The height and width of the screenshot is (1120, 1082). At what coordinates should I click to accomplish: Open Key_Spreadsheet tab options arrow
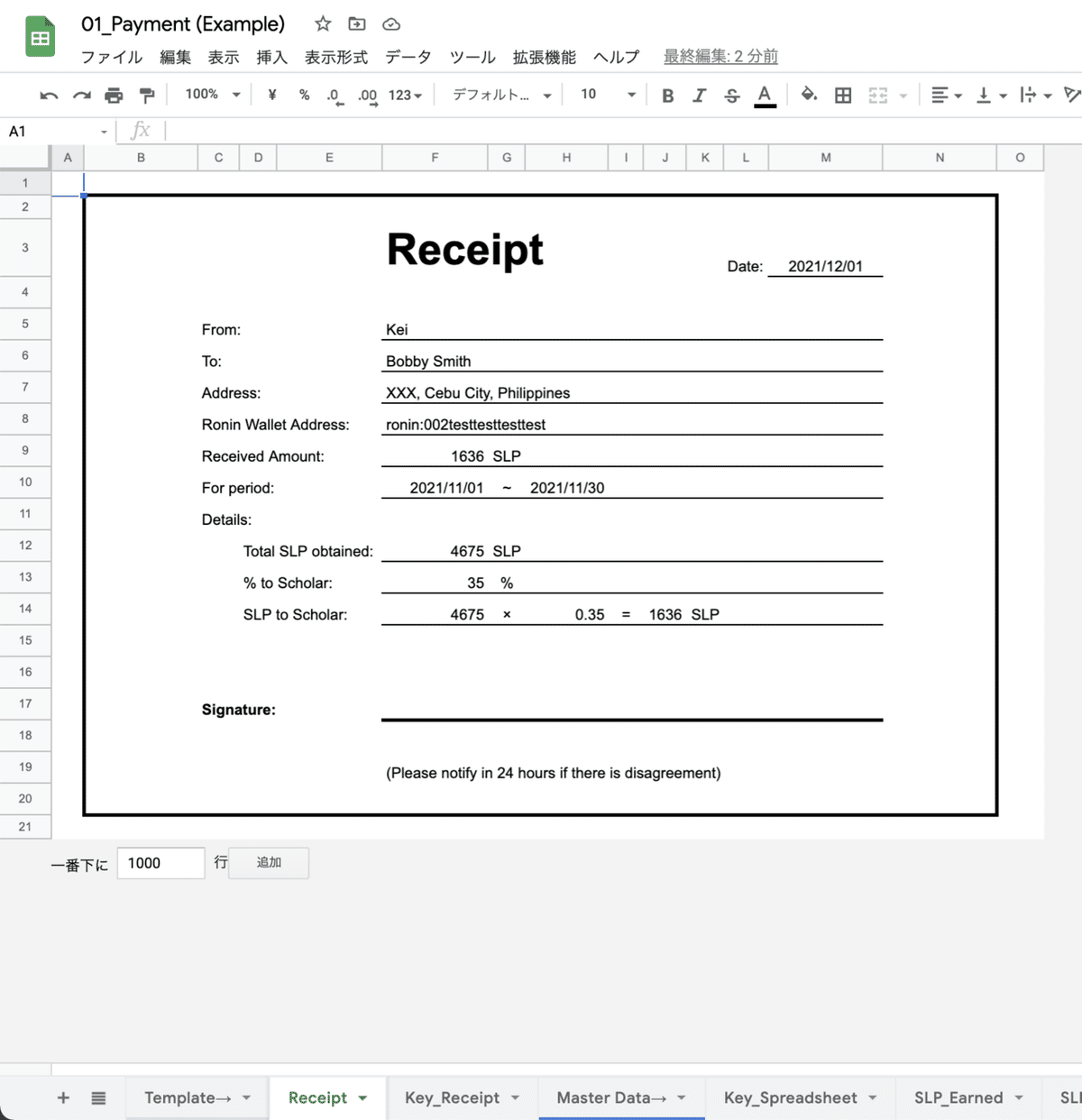[x=873, y=1097]
